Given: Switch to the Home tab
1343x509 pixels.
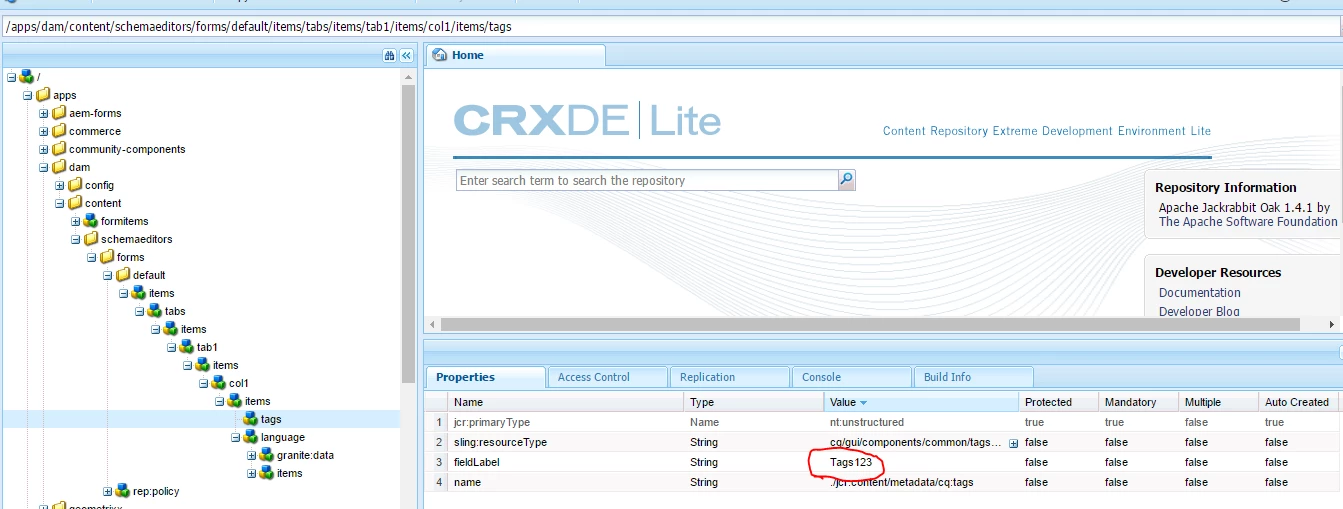Looking at the screenshot, I should tap(515, 55).
